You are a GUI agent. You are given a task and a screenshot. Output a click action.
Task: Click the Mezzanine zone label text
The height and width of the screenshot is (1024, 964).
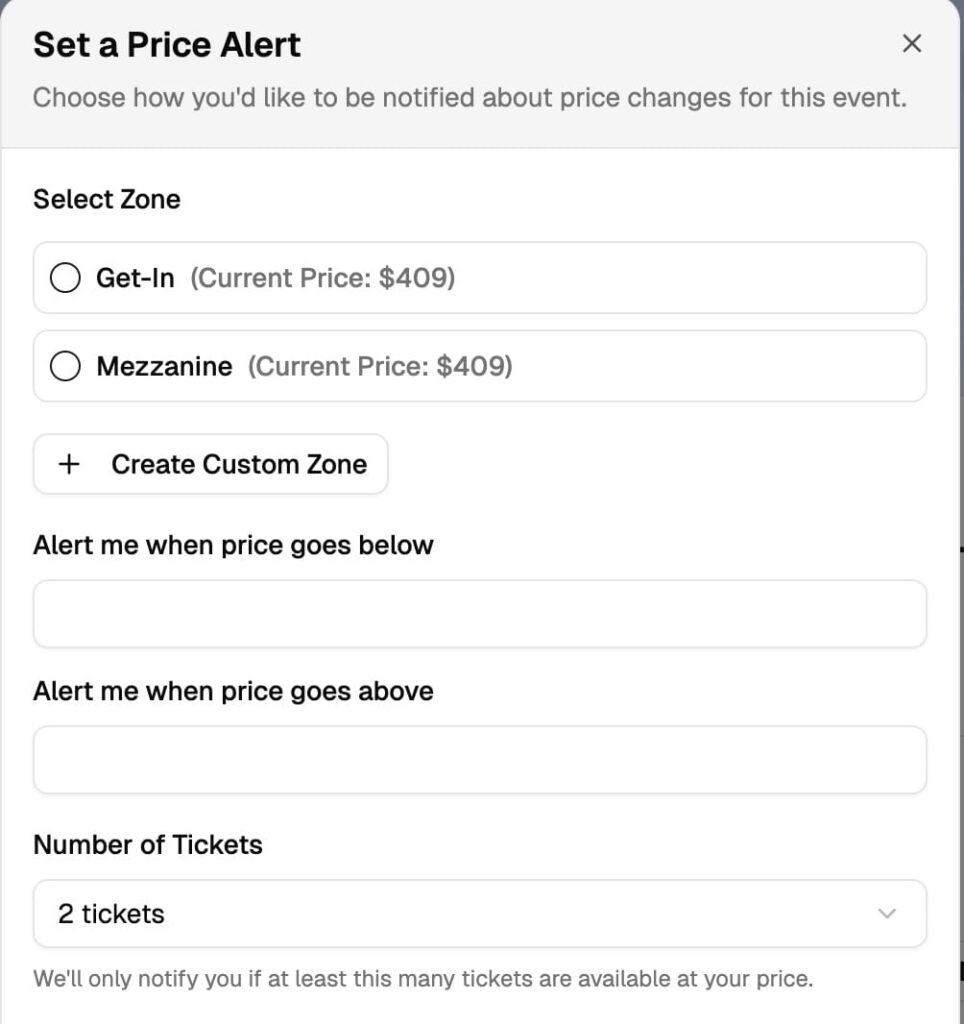[164, 367]
